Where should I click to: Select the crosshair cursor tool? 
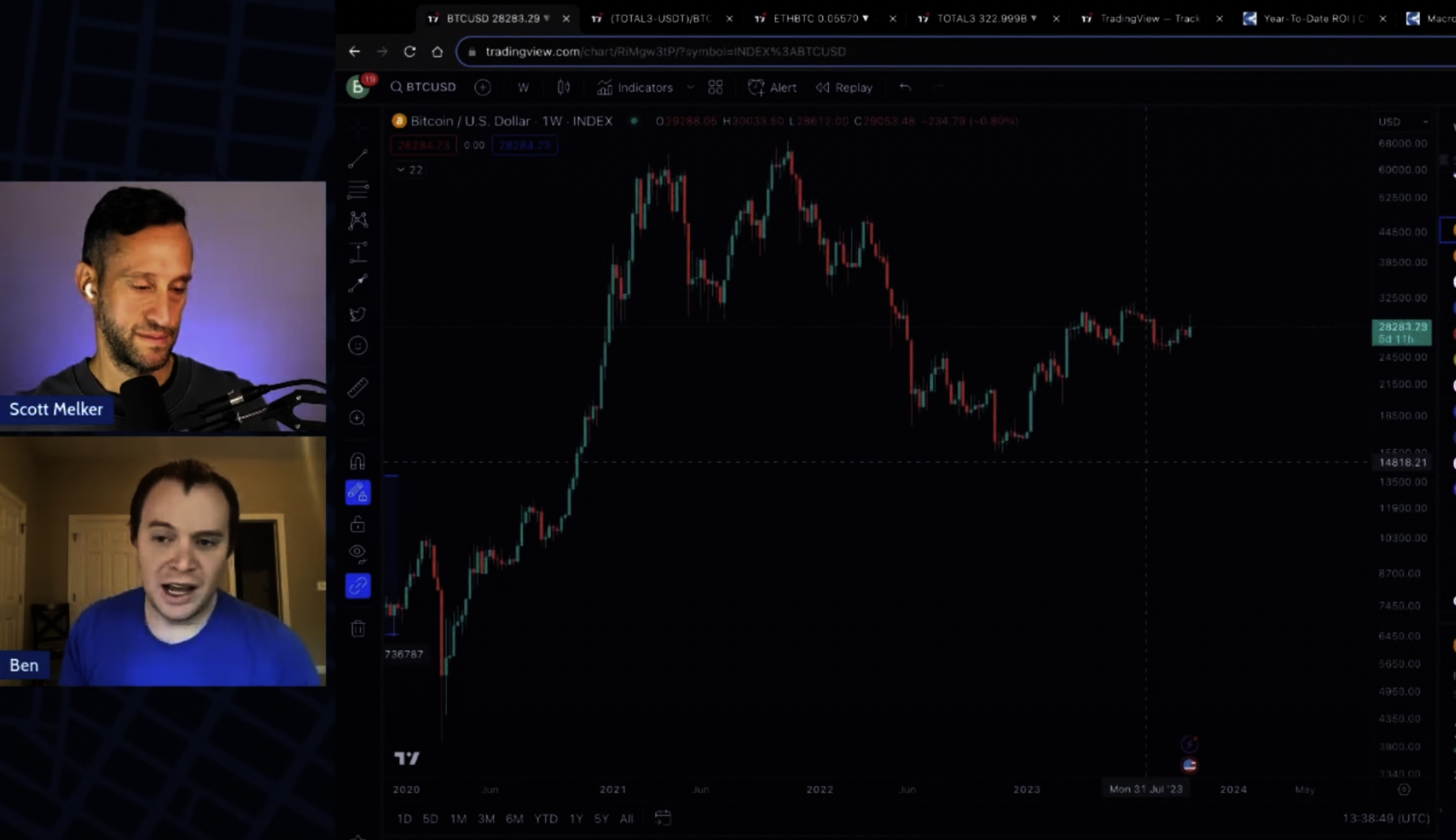tap(358, 128)
